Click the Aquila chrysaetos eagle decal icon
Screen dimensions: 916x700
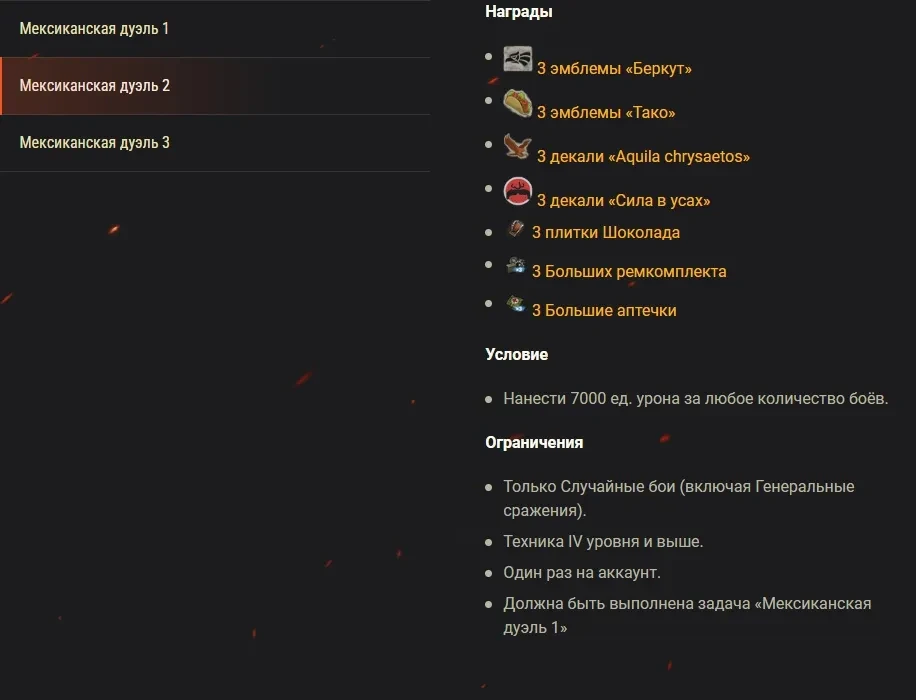coord(517,146)
